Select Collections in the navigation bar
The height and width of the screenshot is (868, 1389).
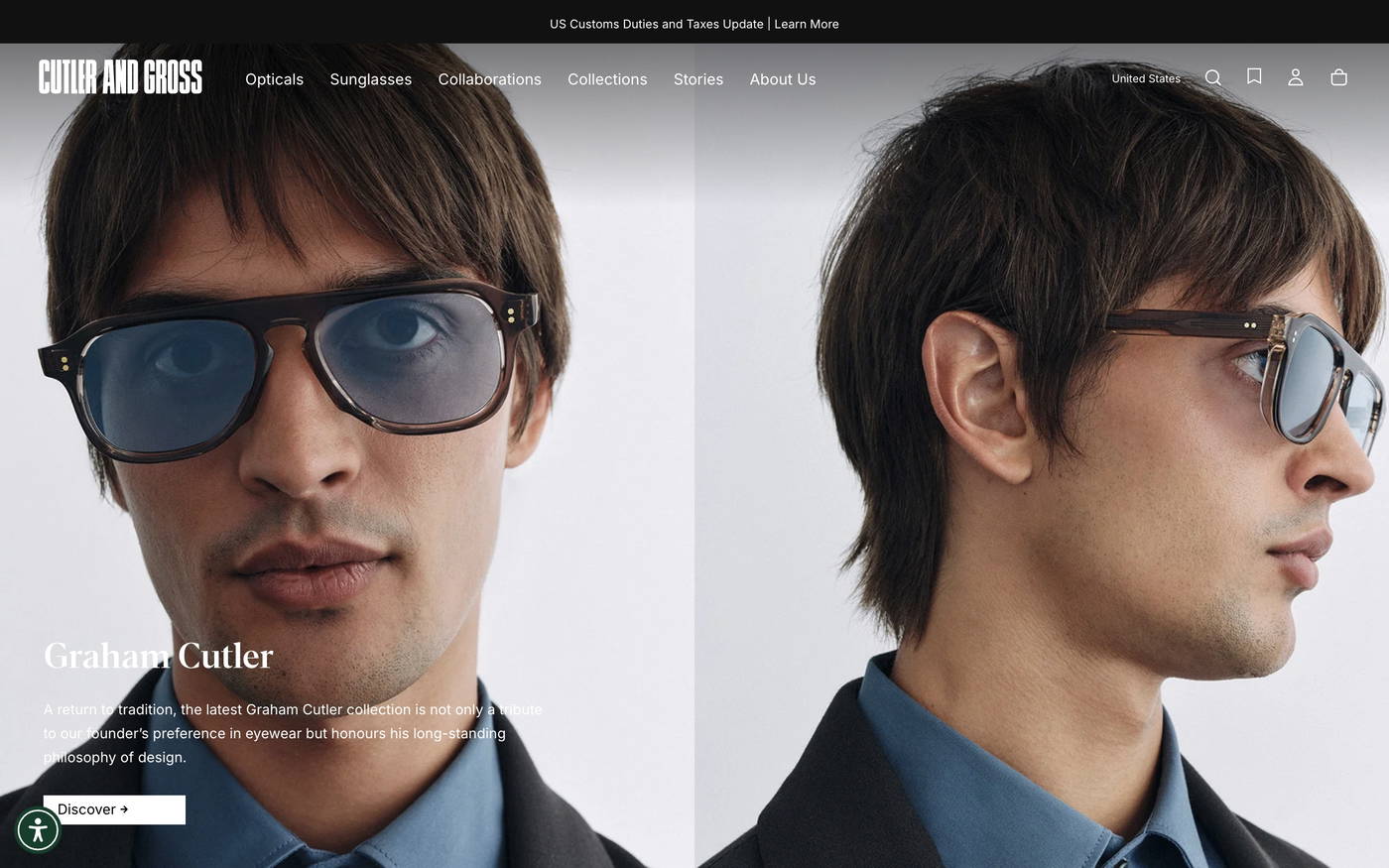coord(607,79)
